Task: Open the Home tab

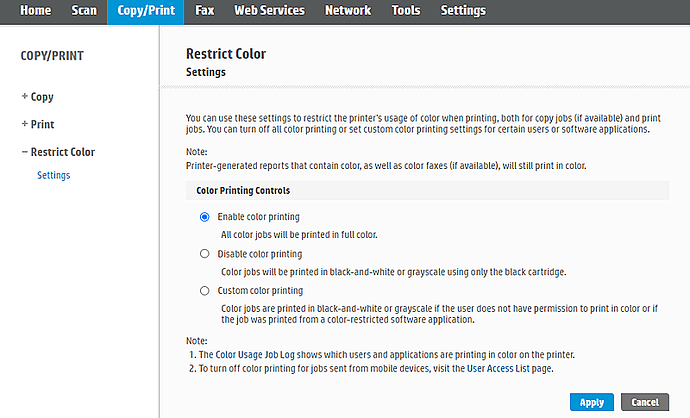Action: click(34, 11)
